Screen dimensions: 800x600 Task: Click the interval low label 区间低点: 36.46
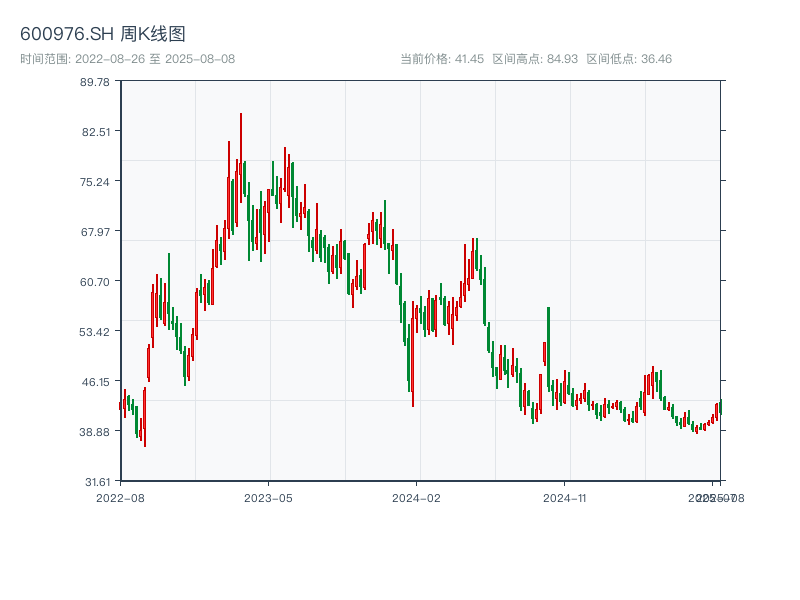click(x=629, y=59)
